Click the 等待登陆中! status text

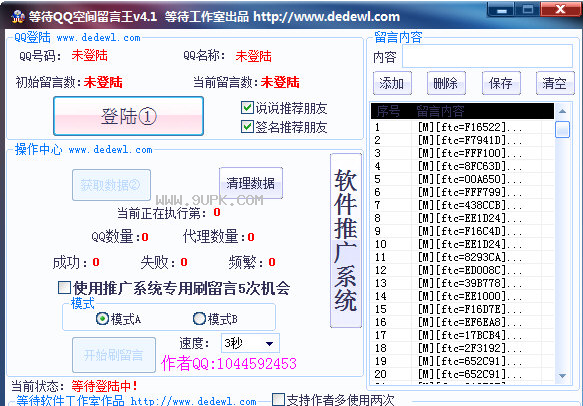point(104,386)
